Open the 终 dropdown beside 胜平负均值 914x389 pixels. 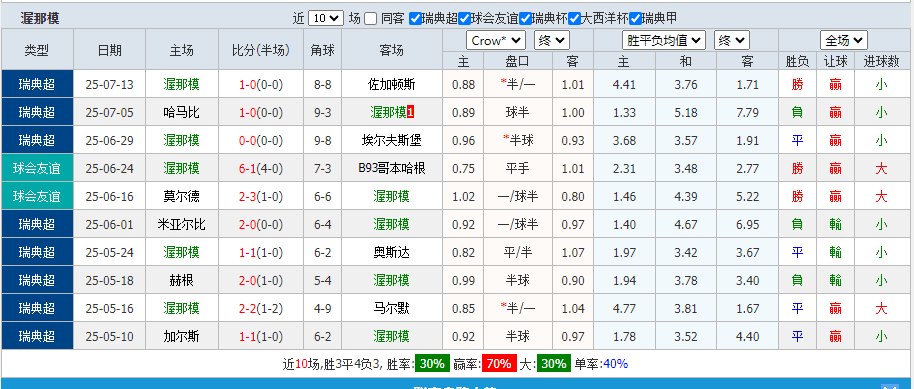point(732,41)
